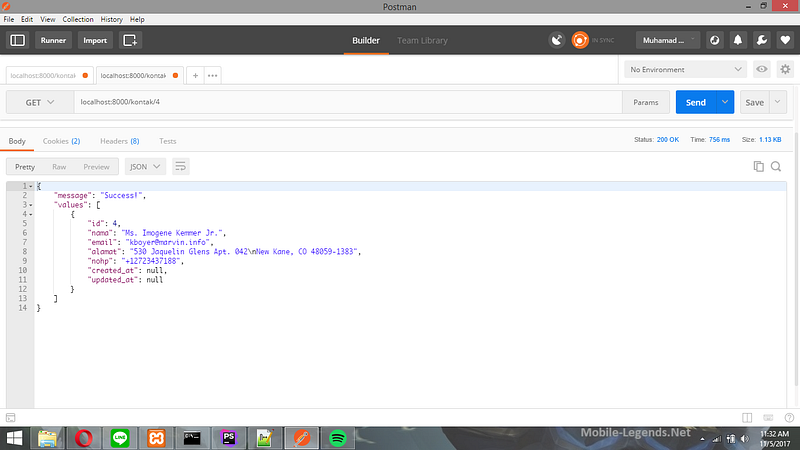This screenshot has width=800, height=450.
Task: Click the 200 OK status text
Action: [668, 139]
